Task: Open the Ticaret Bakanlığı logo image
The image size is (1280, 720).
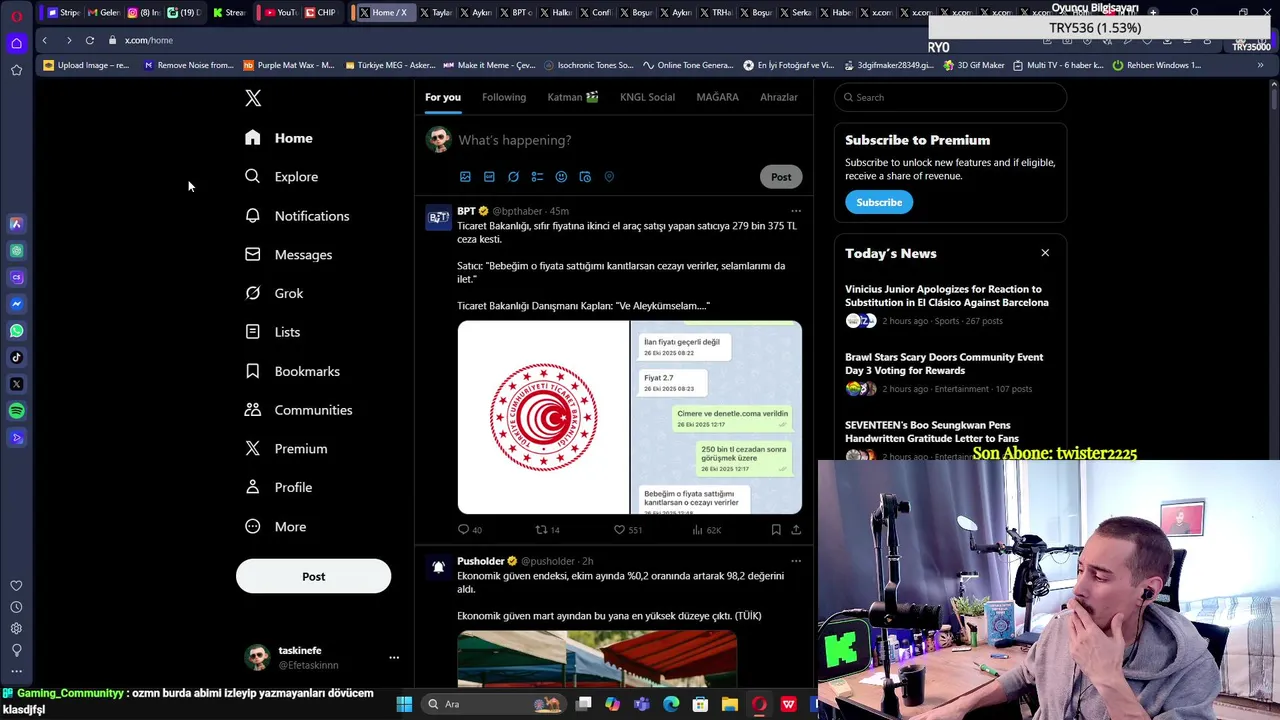Action: [543, 417]
